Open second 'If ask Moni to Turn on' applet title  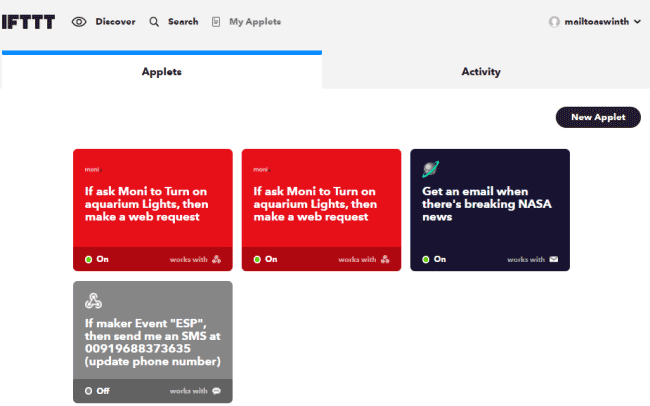[x=315, y=204]
